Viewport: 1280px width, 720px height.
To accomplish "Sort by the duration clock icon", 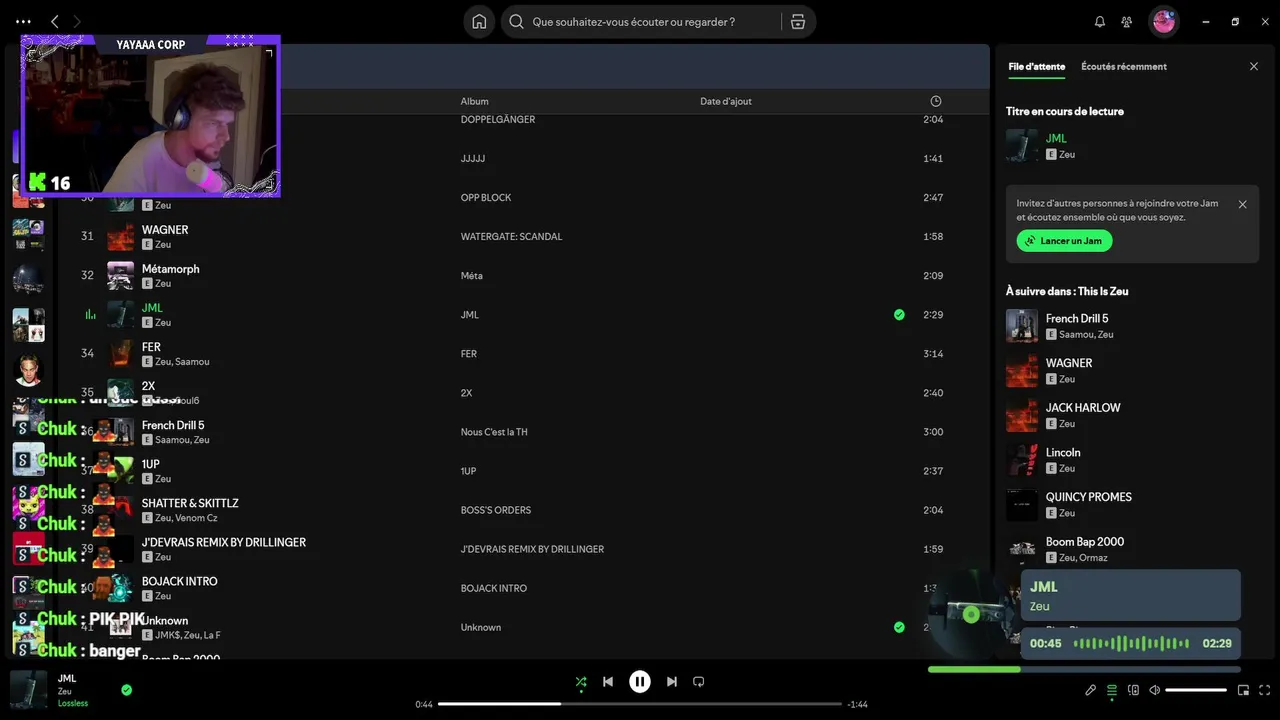I will (x=936, y=102).
